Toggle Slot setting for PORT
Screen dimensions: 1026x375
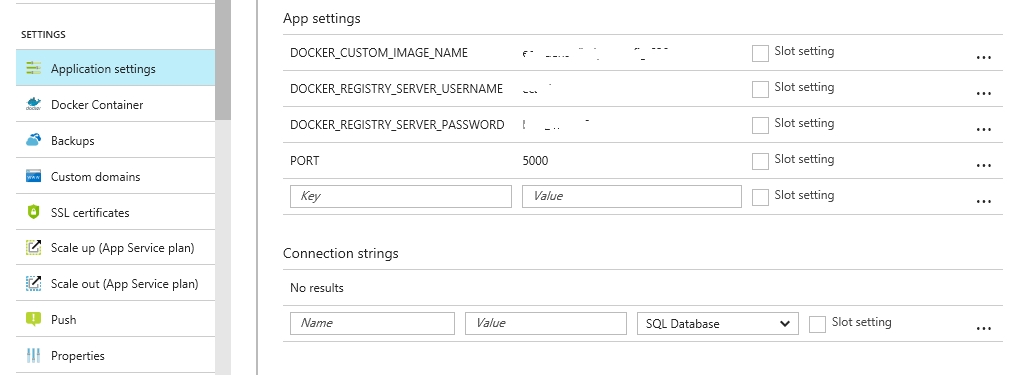[x=760, y=161]
